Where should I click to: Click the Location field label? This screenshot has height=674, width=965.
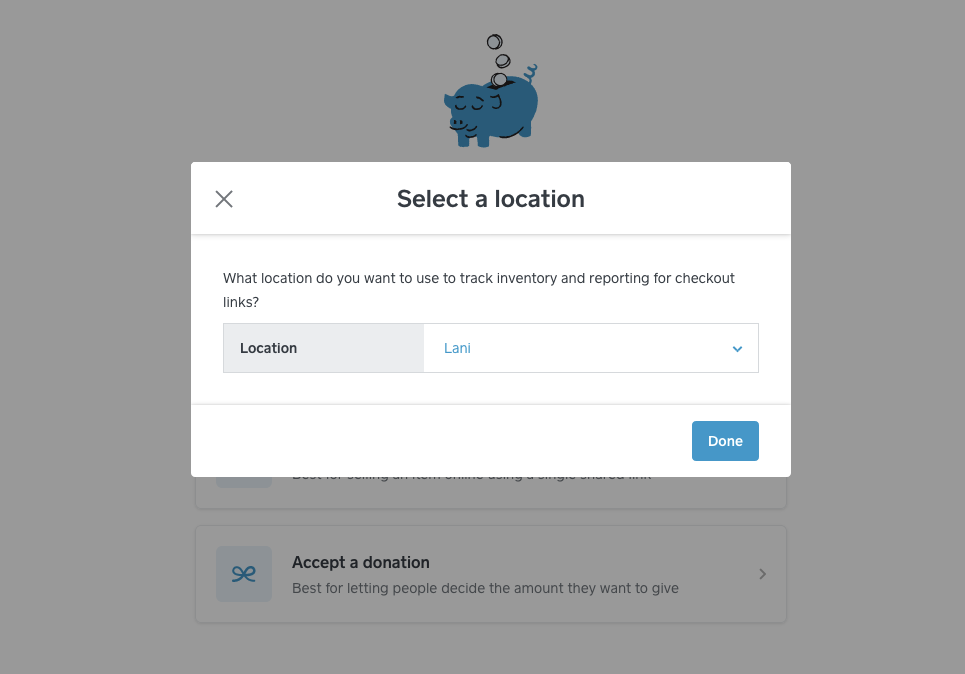268,347
